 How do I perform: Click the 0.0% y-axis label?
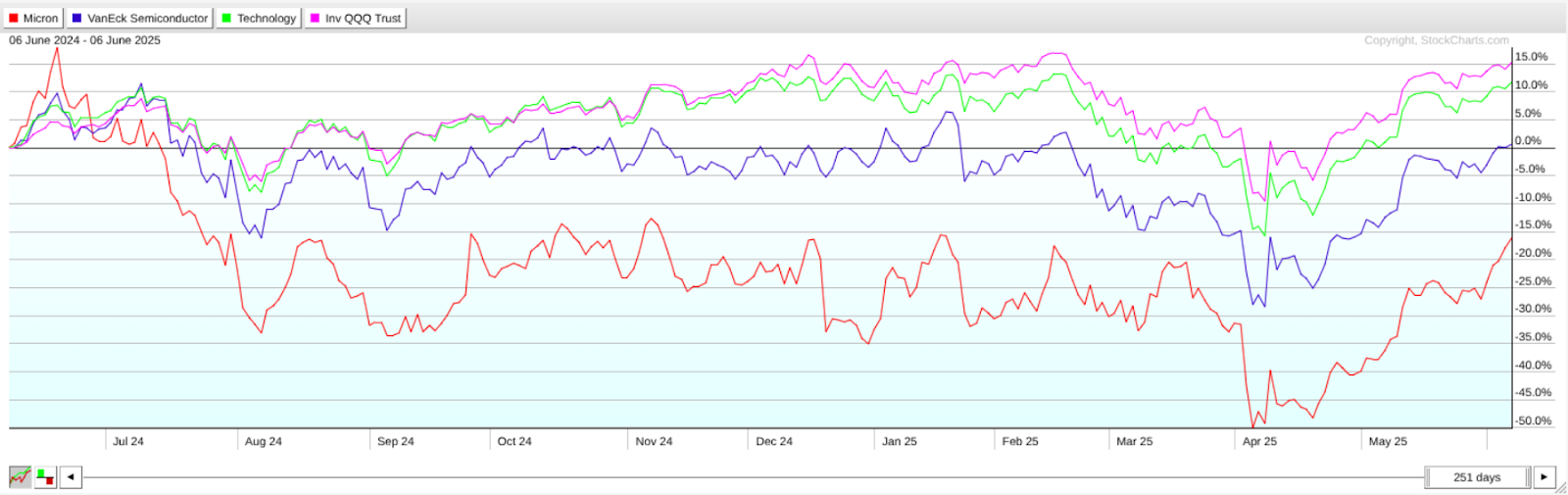(1529, 141)
